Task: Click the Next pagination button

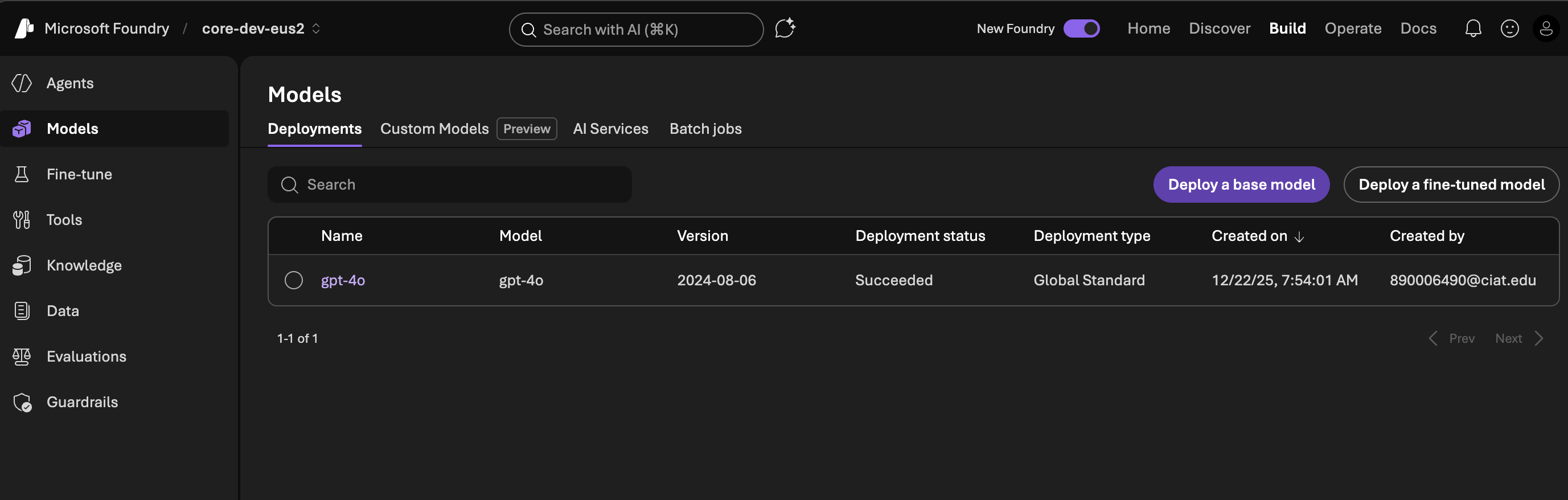Action: pyautogui.click(x=1508, y=339)
